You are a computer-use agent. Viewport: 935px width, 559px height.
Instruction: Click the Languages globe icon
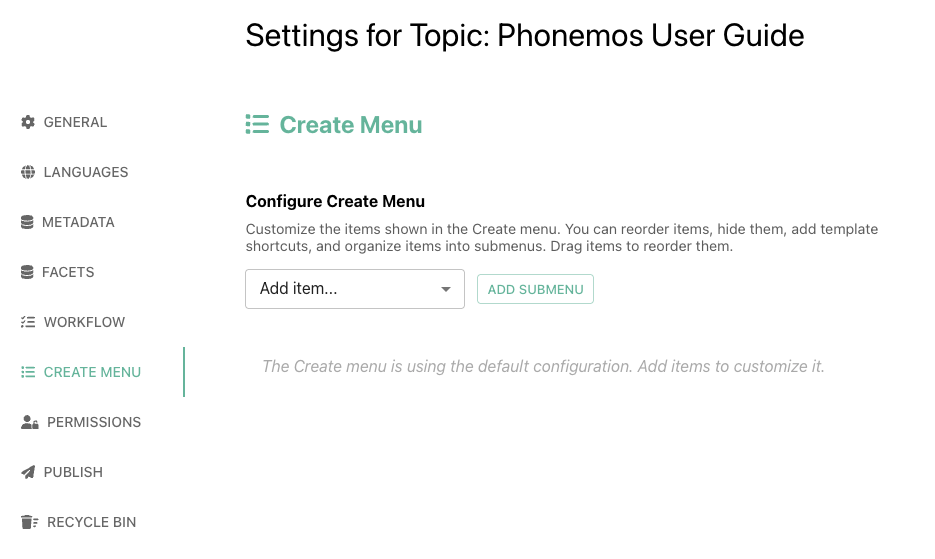coord(28,172)
